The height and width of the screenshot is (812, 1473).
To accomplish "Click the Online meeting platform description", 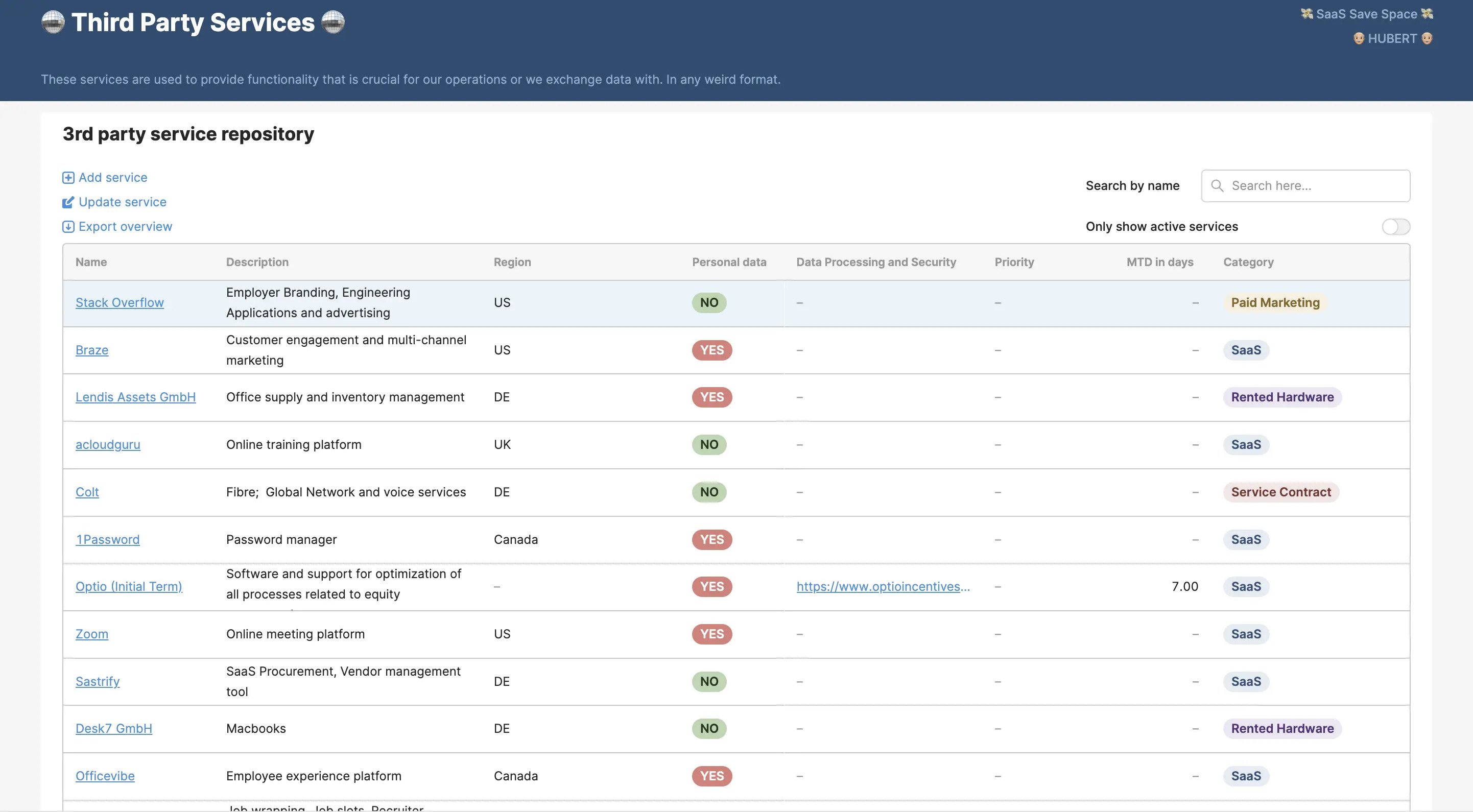I will 295,634.
